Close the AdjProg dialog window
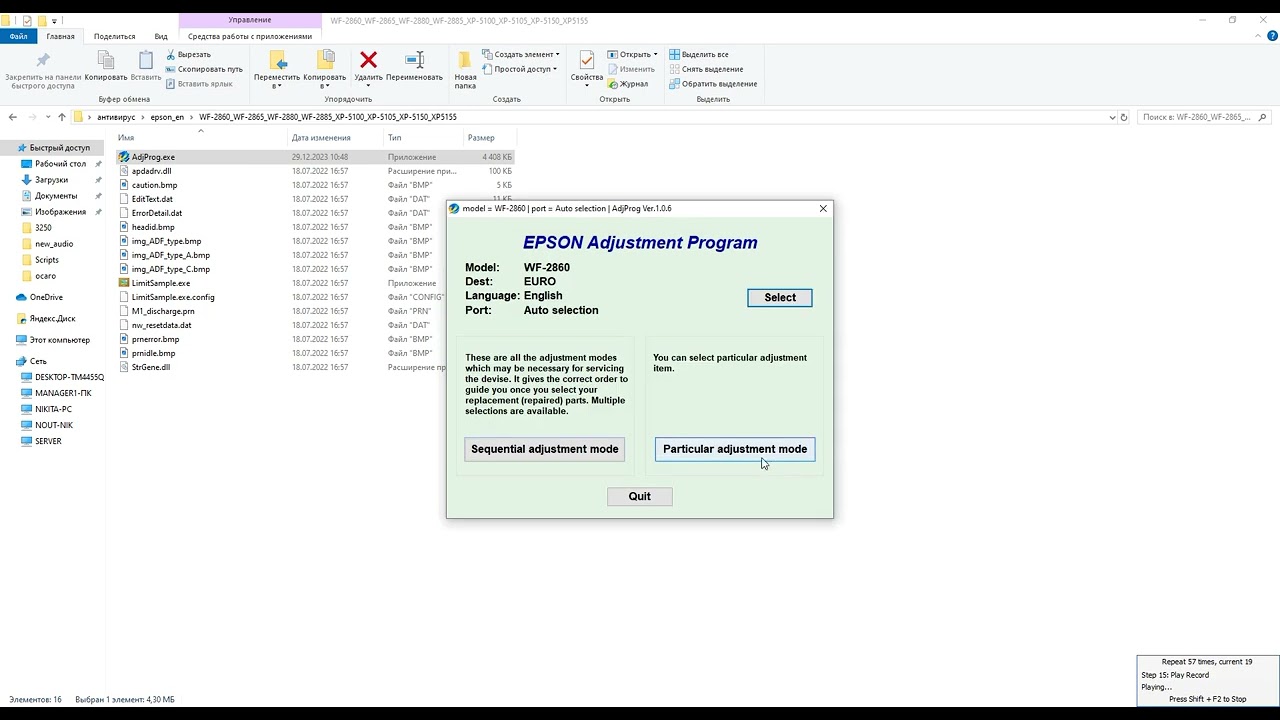1280x720 pixels. pyautogui.click(x=823, y=208)
